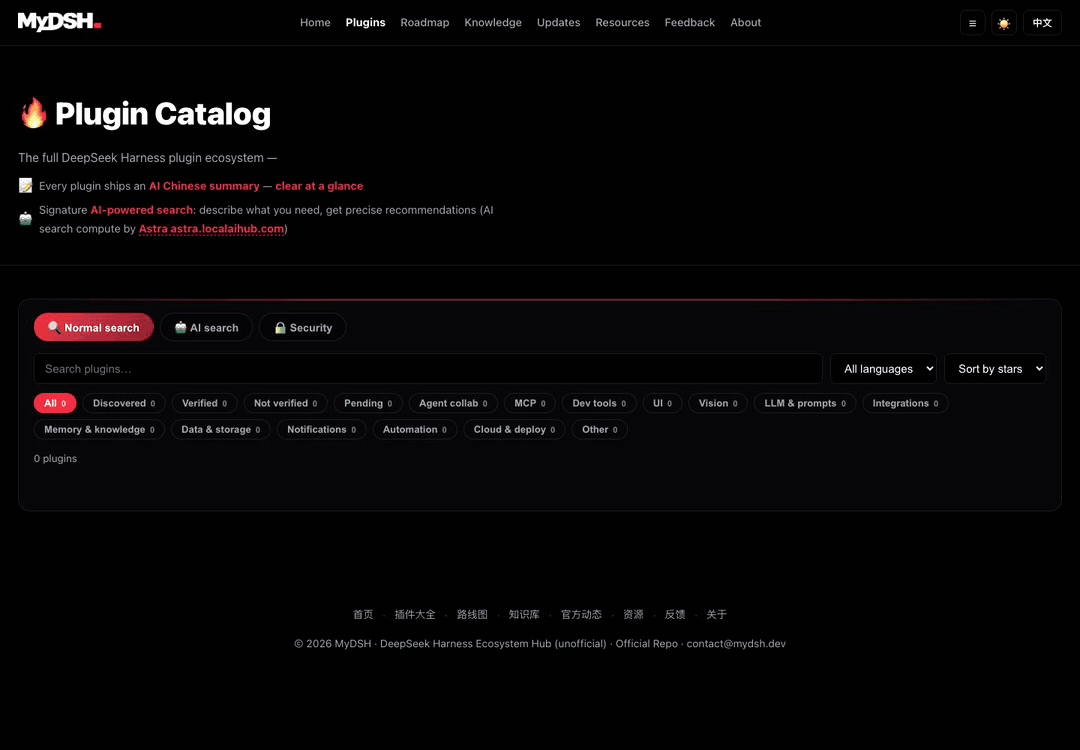The width and height of the screenshot is (1080, 750).
Task: Go to the Home nav item
Action: coord(315,23)
